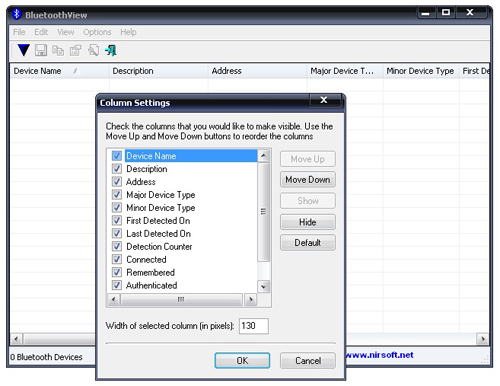Click the column list scroll right arrow
Screen dimensions: 500x386
tap(250, 299)
